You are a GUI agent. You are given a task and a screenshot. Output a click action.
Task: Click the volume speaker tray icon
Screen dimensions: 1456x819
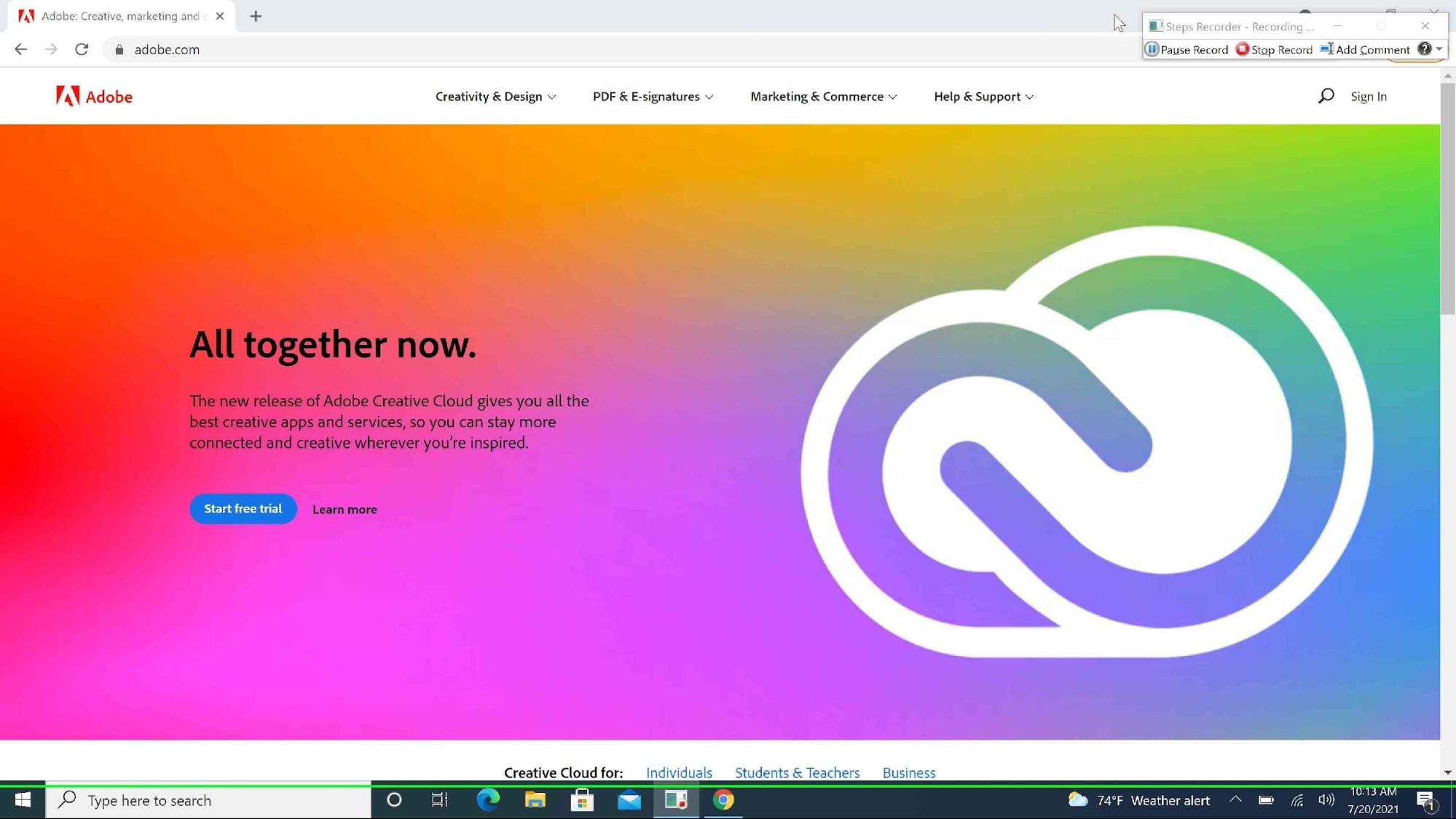[x=1326, y=800]
